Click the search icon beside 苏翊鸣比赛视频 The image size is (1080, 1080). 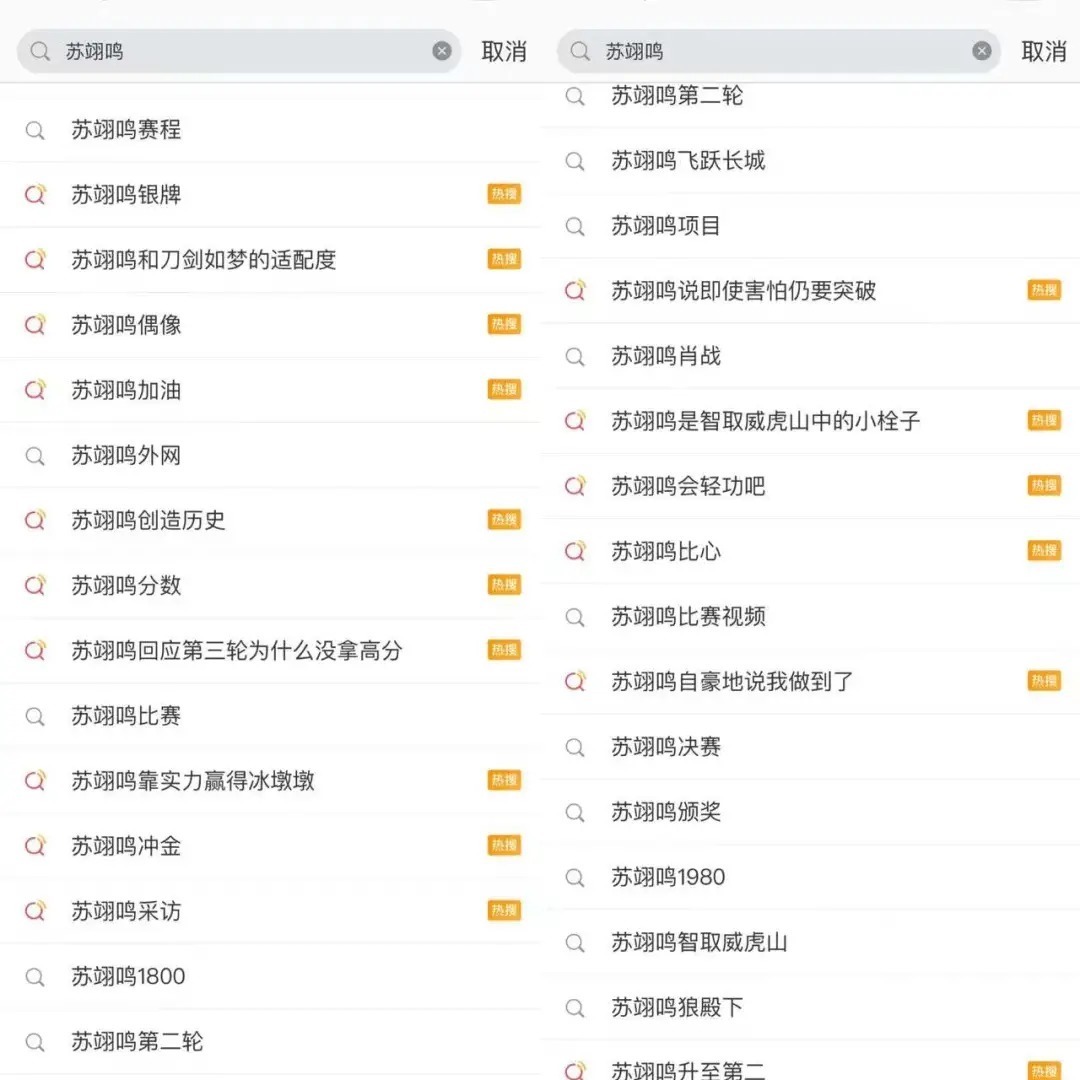pyautogui.click(x=575, y=617)
